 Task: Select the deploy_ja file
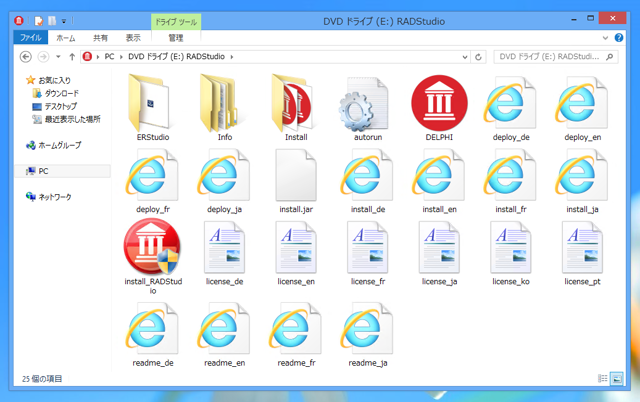click(224, 180)
